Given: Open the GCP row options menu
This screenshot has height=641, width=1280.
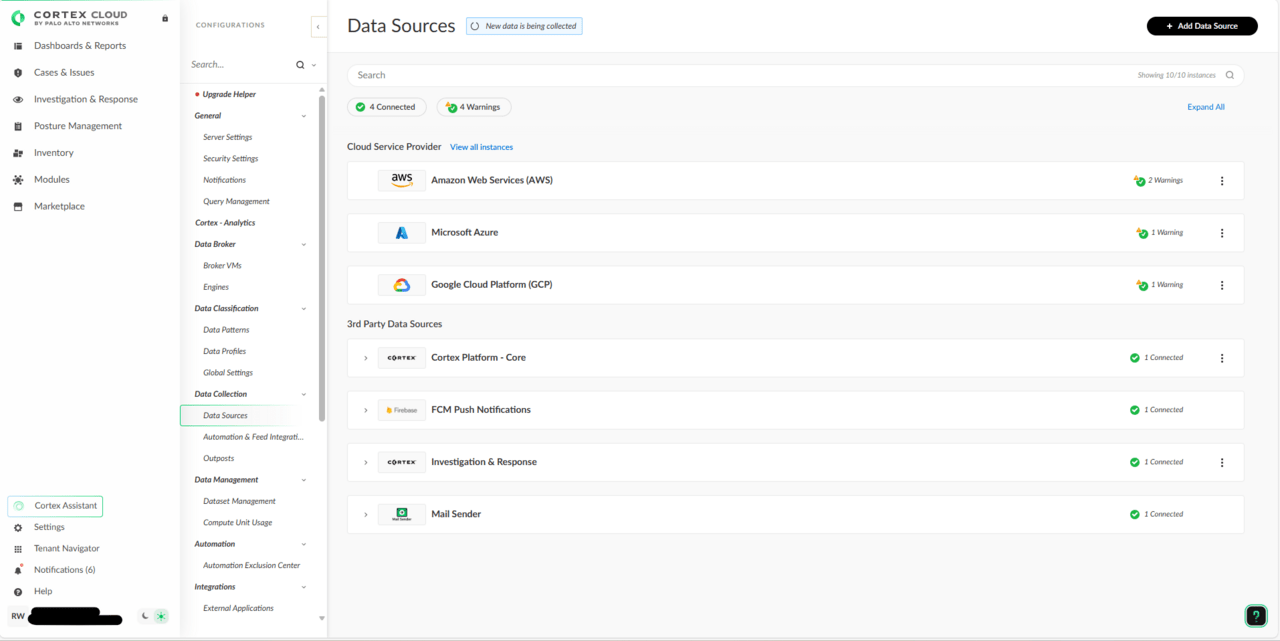Looking at the screenshot, I should (1222, 285).
